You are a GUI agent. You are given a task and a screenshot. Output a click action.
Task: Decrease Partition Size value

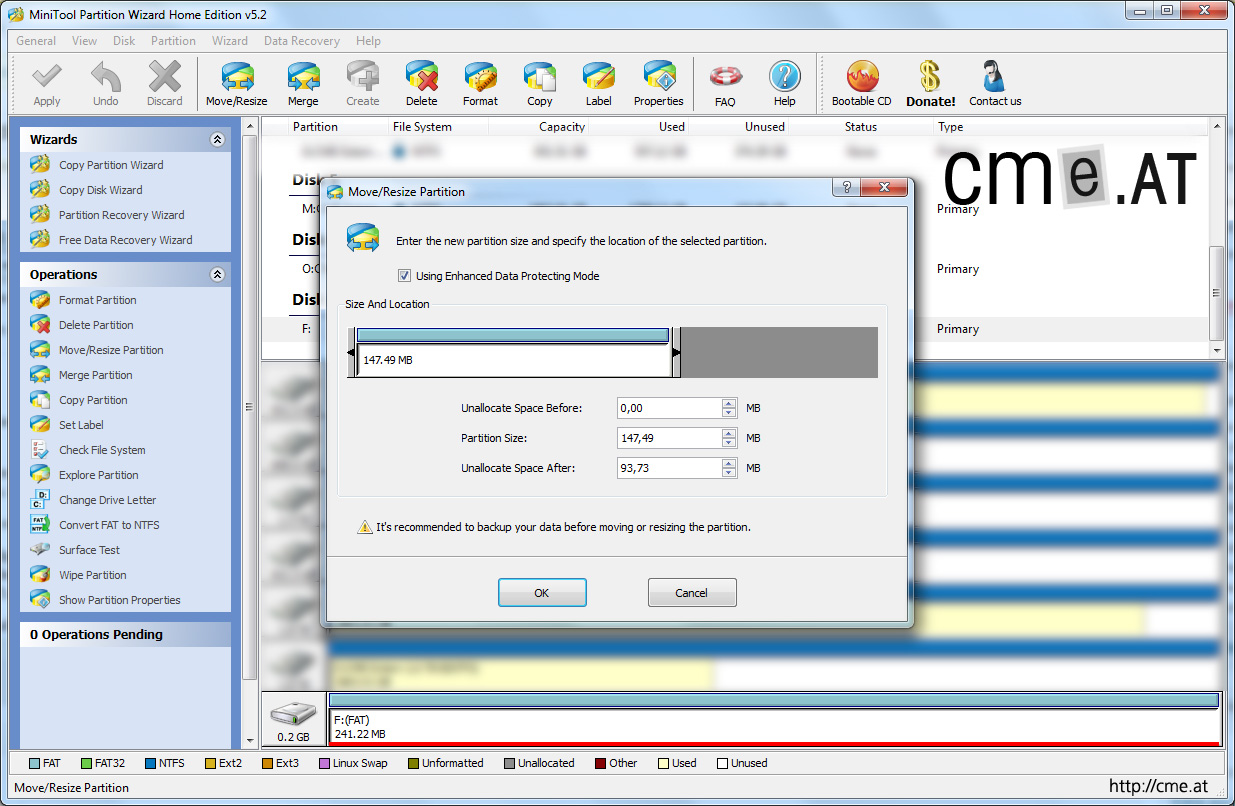pos(729,443)
